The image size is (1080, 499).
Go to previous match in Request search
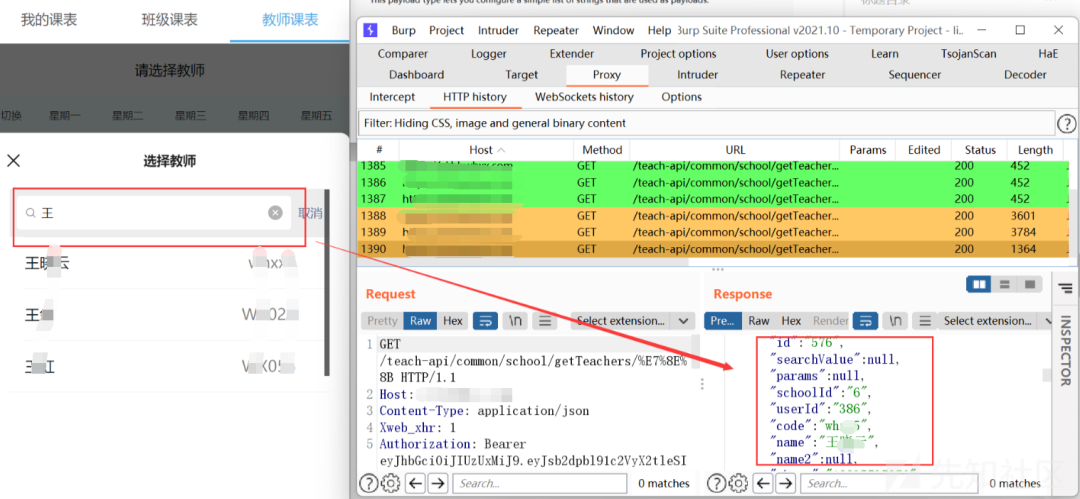pyautogui.click(x=415, y=483)
